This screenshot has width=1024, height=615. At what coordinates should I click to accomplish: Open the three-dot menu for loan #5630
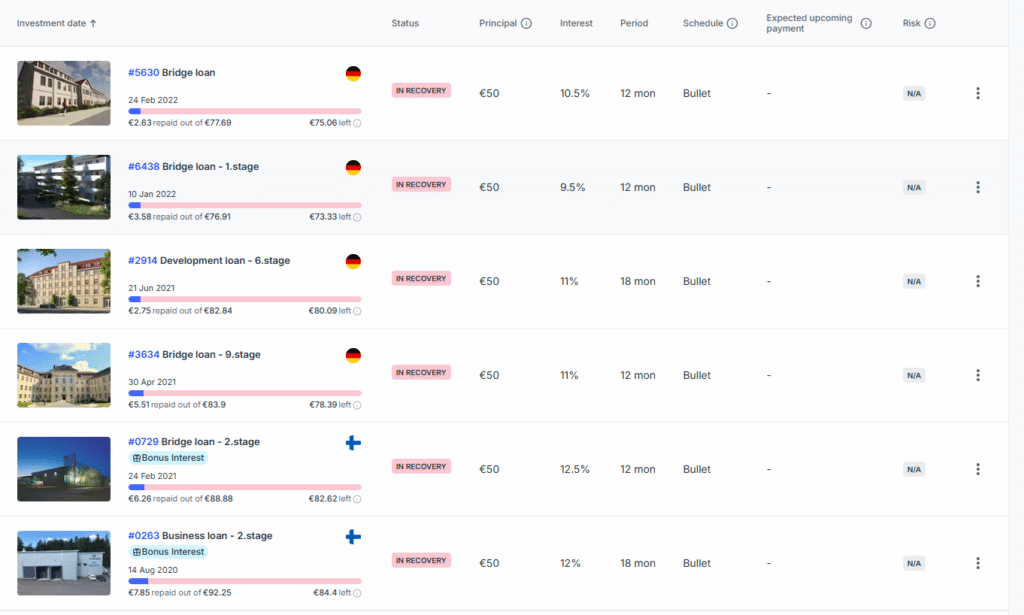(x=977, y=93)
